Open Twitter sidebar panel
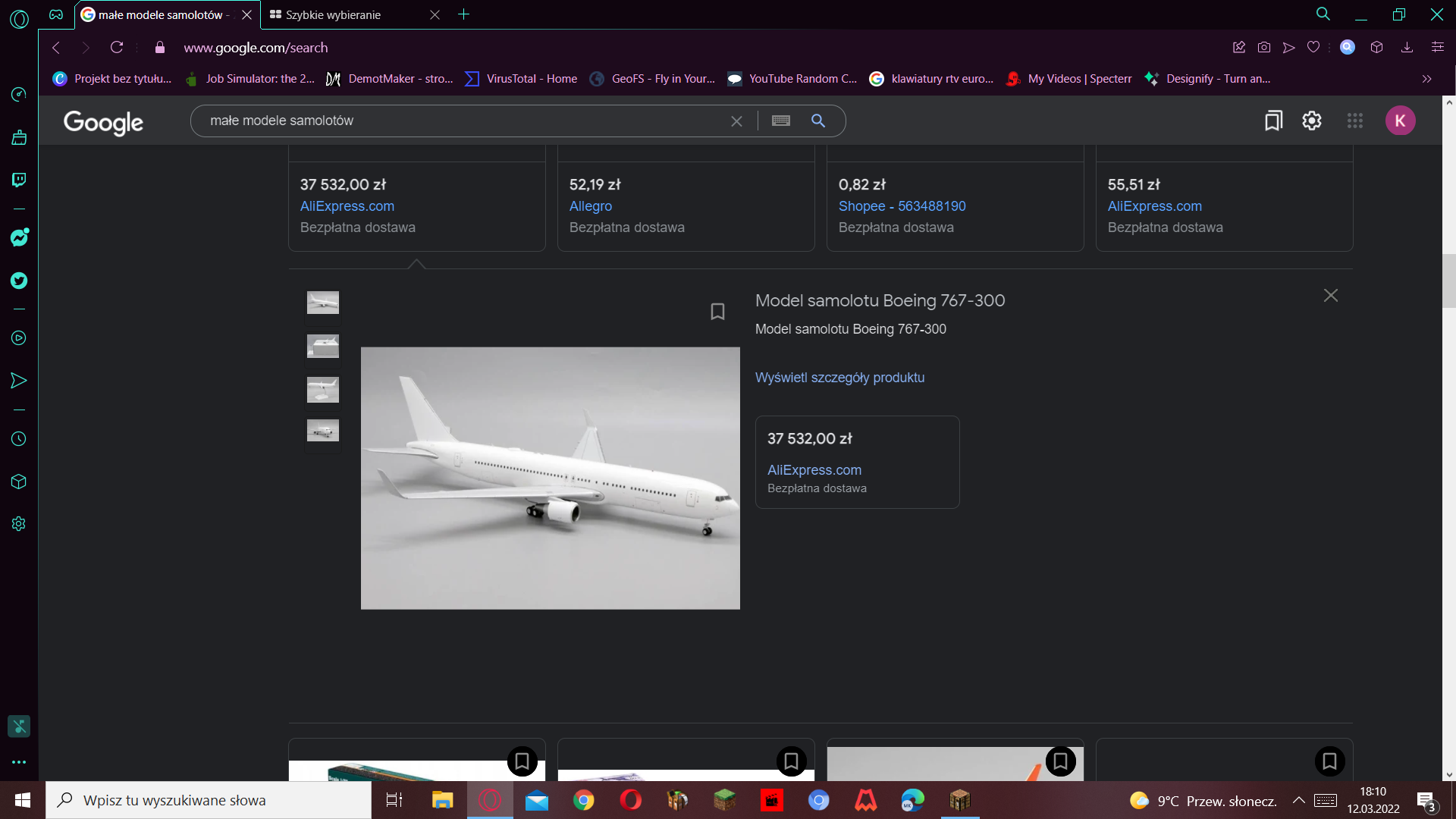The height and width of the screenshot is (819, 1456). click(19, 281)
